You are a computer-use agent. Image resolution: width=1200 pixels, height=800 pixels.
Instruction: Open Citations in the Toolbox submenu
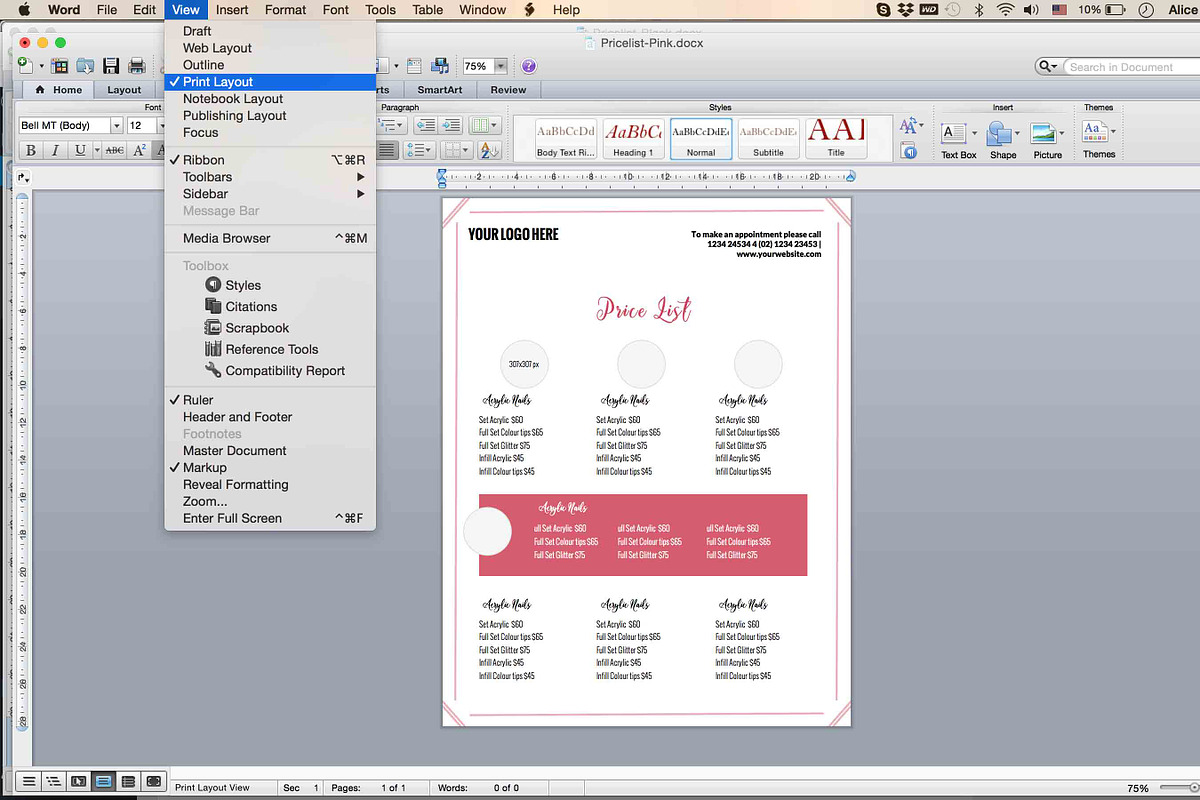point(250,307)
